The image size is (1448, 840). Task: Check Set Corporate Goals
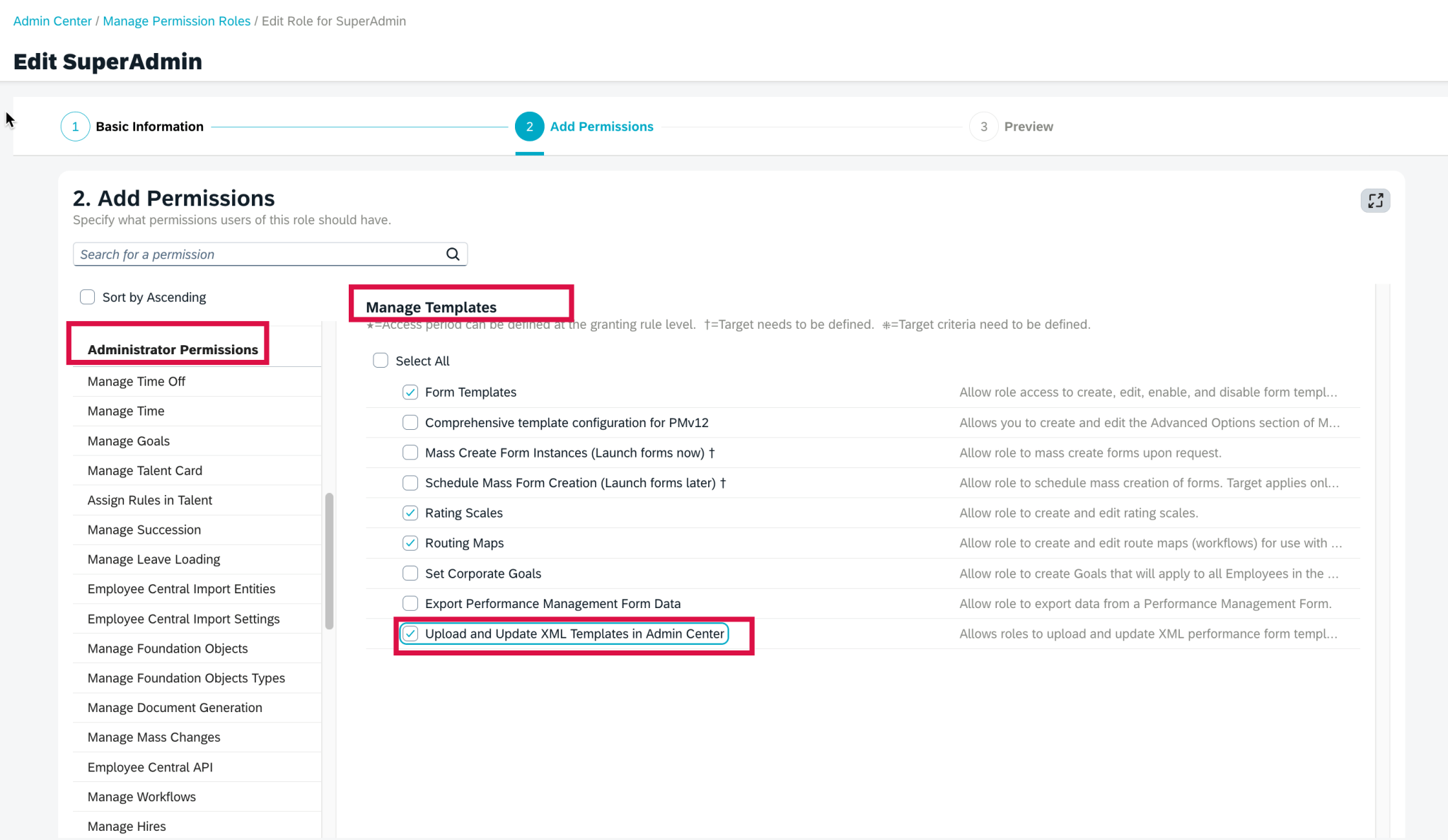point(410,573)
